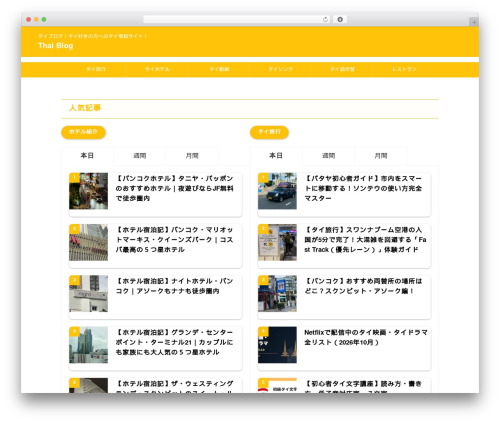500x423 pixels.
Task: Select the 本日 tab under ホテル紹介
Action: (87, 156)
